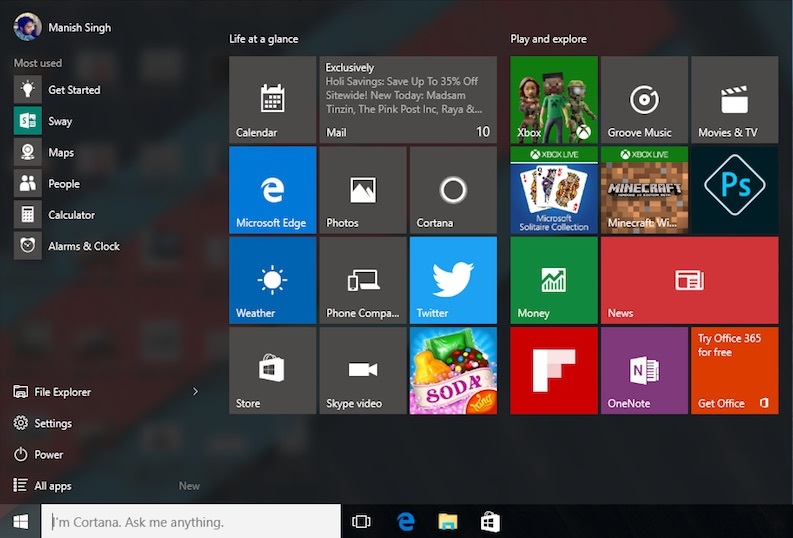Click the Cortana search box
The image size is (793, 538).
click(191, 521)
